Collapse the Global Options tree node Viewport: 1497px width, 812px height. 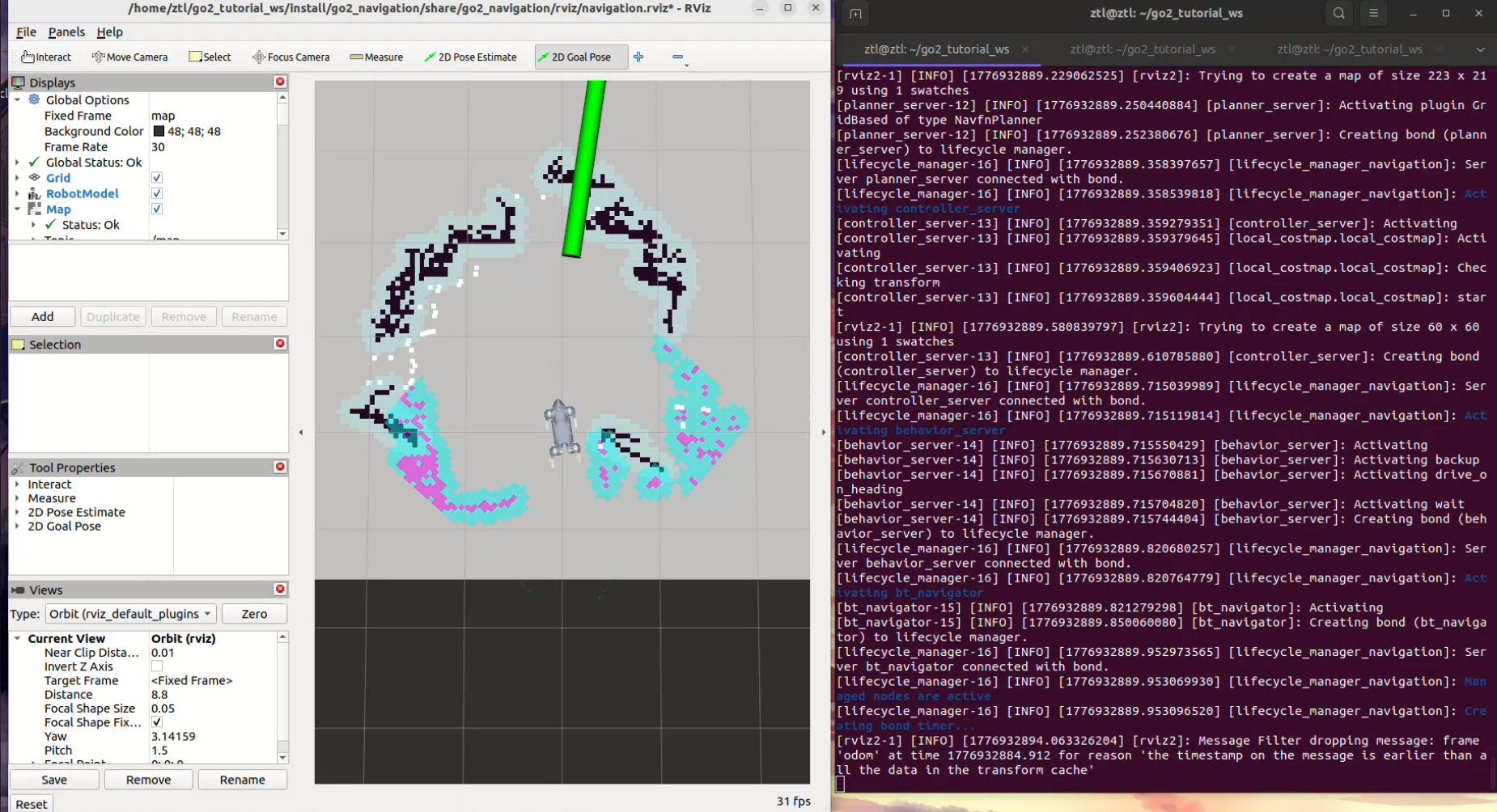(17, 99)
